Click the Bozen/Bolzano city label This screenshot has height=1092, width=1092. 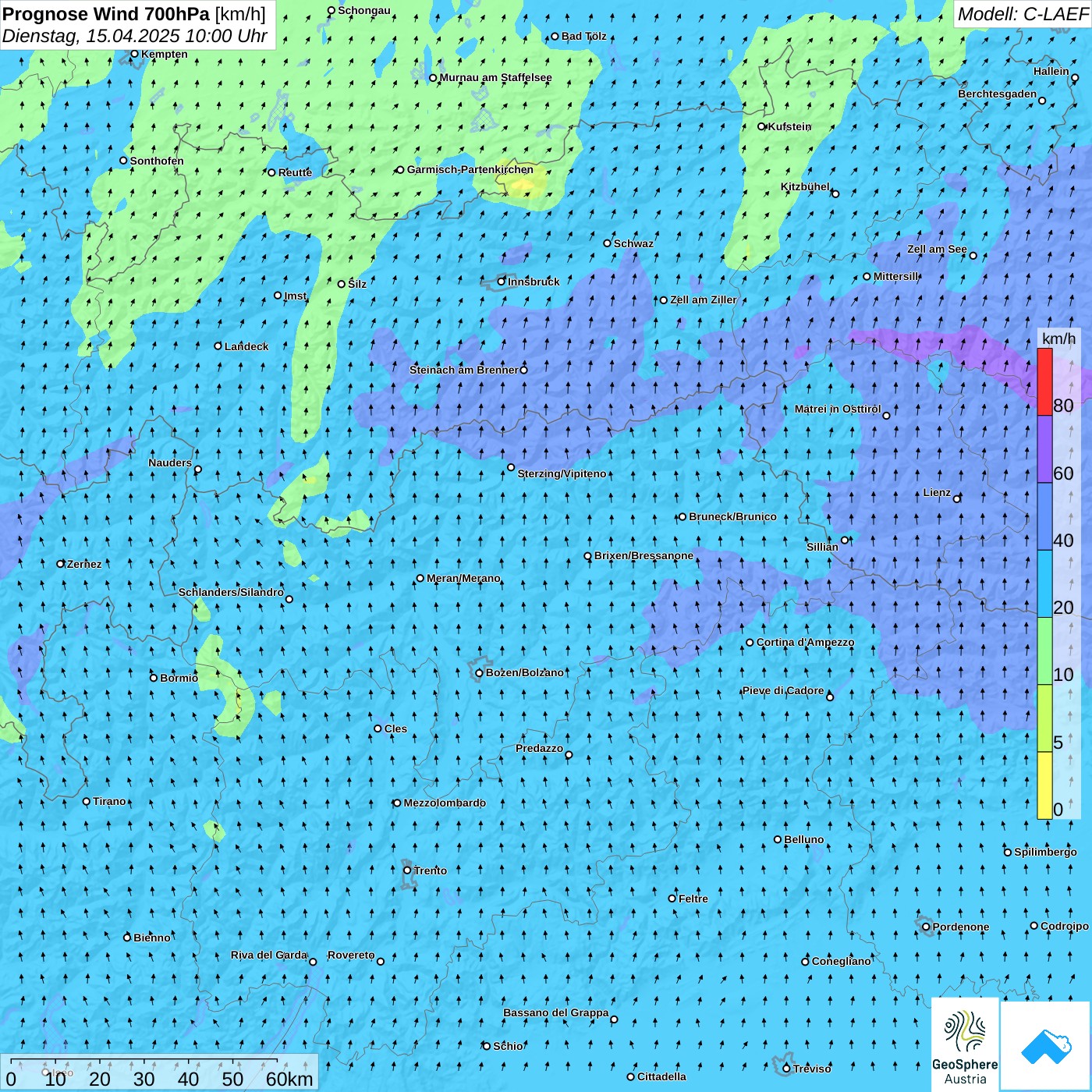click(x=524, y=672)
